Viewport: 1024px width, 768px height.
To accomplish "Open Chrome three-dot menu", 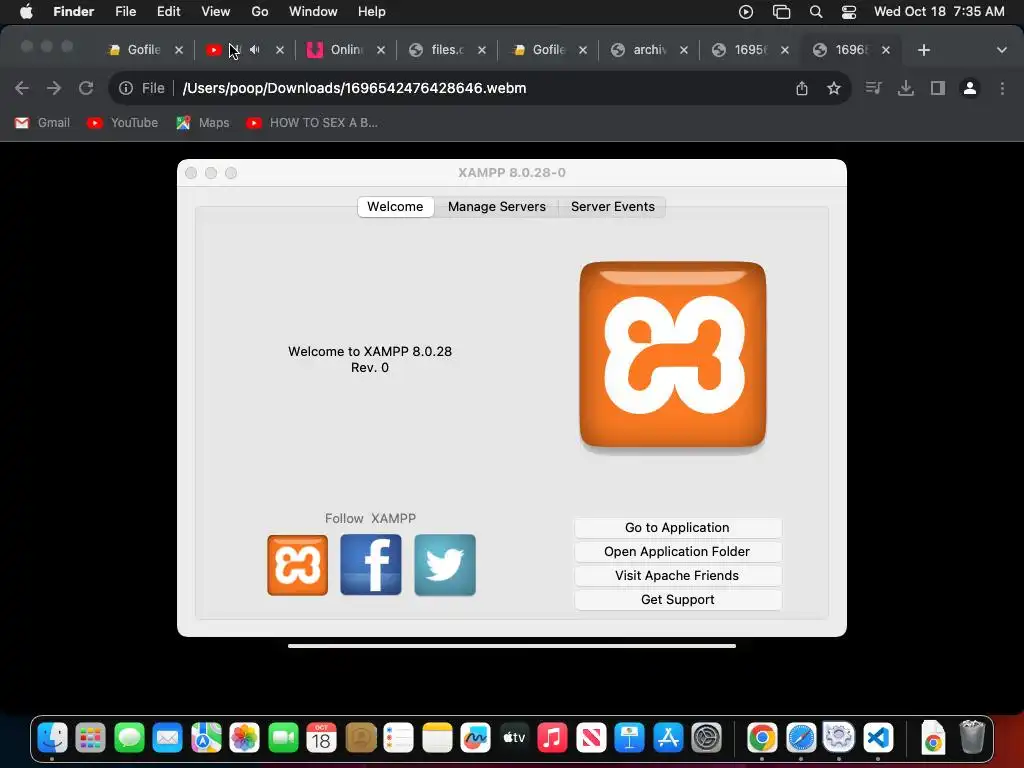I will point(1002,88).
